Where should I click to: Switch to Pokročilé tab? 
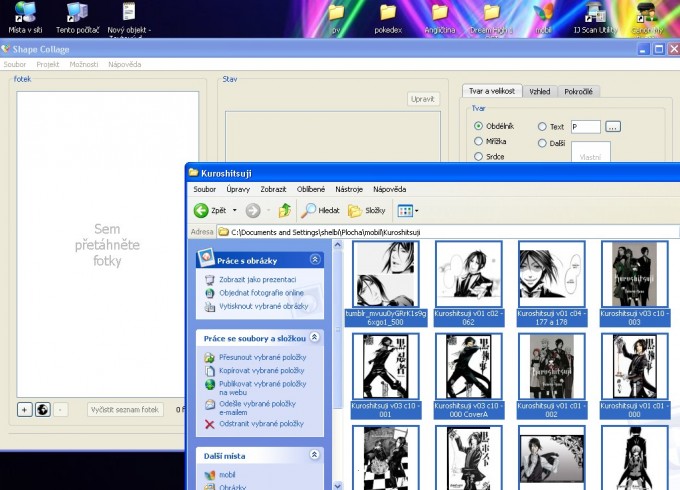[578, 91]
